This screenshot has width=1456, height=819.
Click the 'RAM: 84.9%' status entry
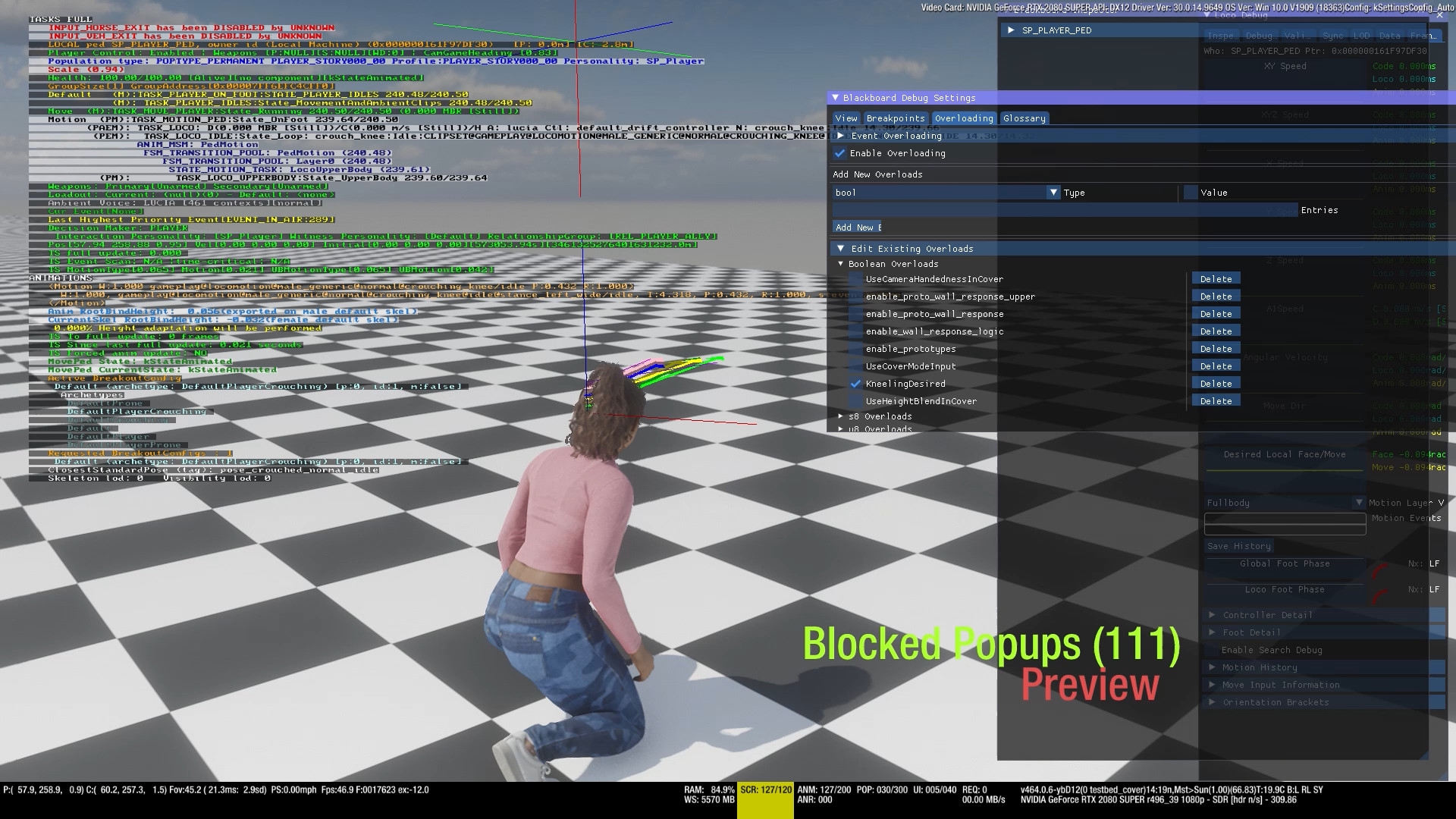709,790
